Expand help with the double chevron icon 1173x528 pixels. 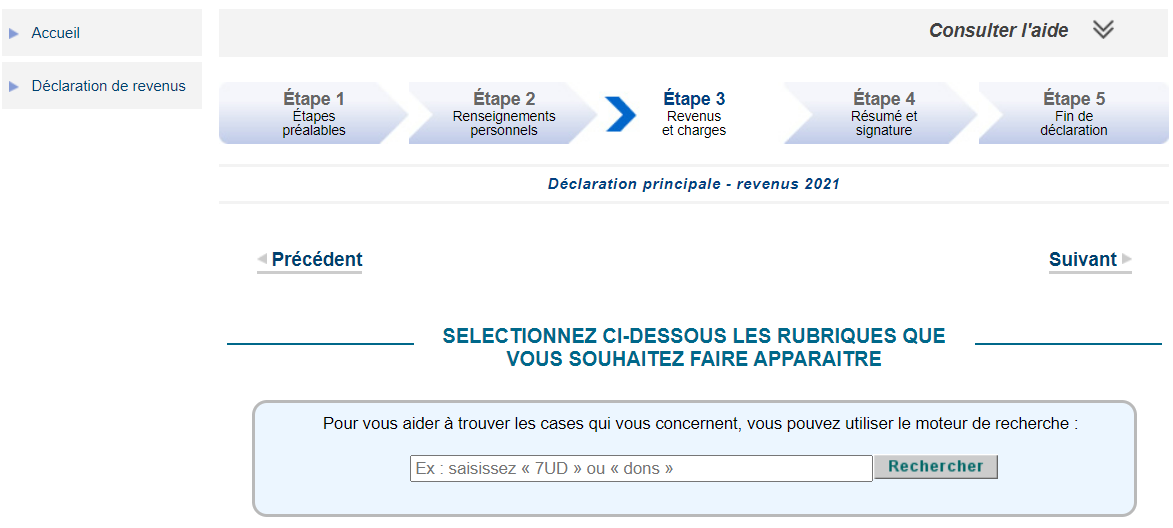click(x=1103, y=29)
